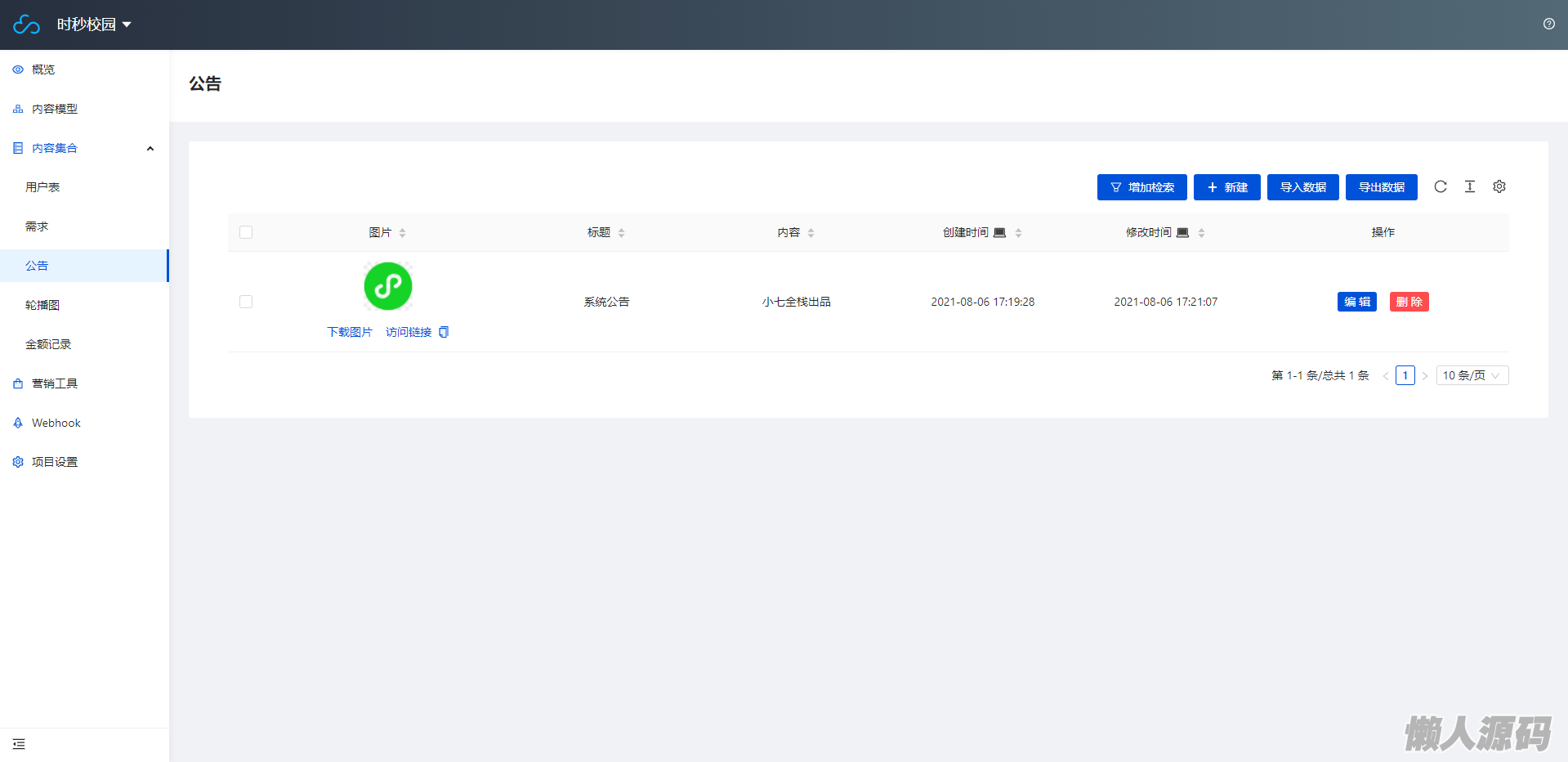Sort by 创建时间 column arrows
Screen dimensions: 1568x762
coord(1019,233)
